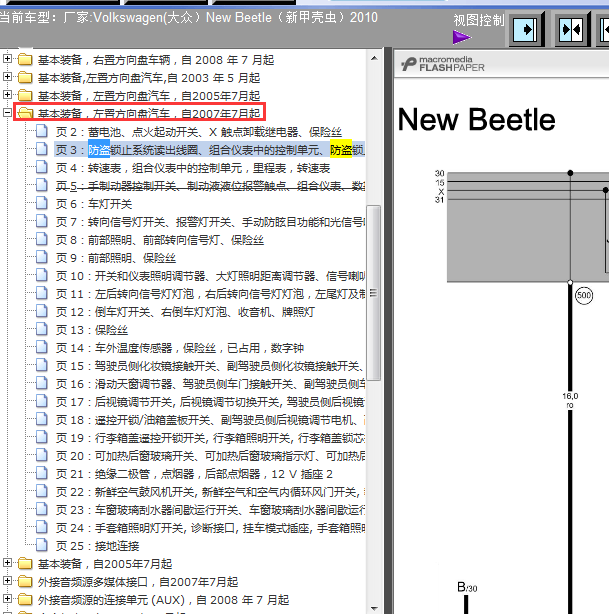Expand the 外接音频源多媒体接口 folder
609x614 pixels.
click(x=7, y=581)
